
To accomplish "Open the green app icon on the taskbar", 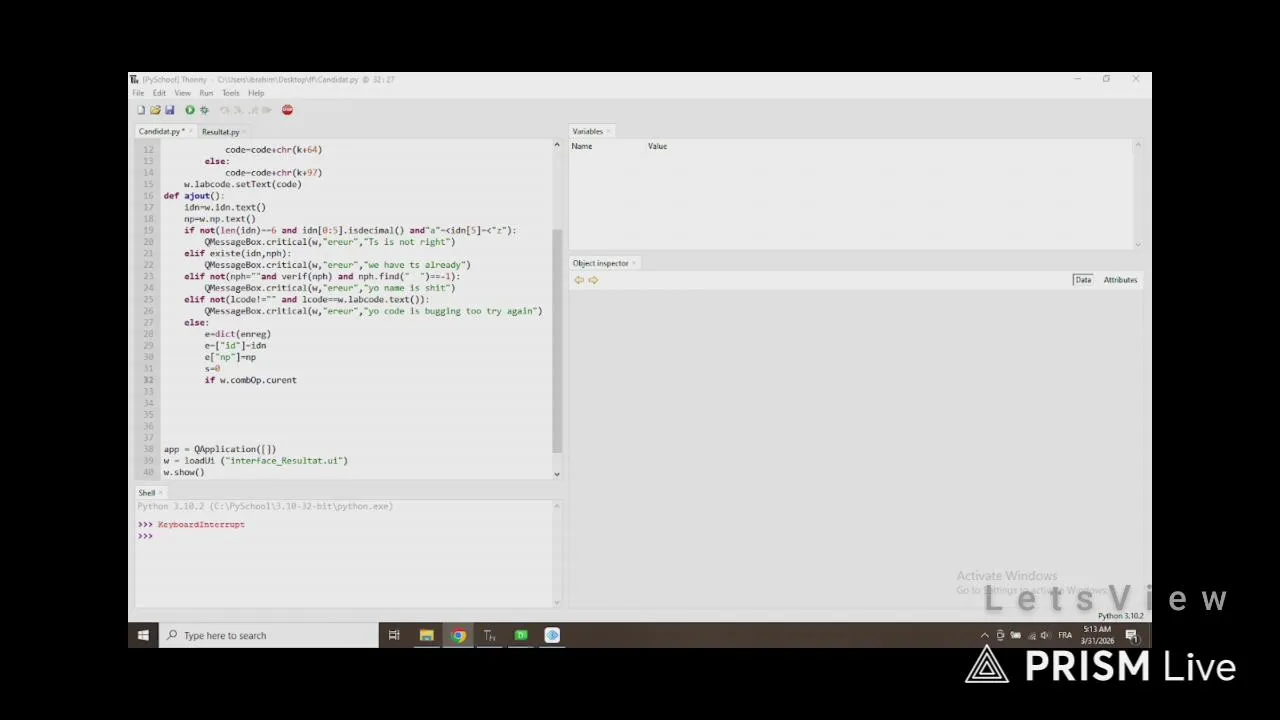I will click(x=521, y=635).
